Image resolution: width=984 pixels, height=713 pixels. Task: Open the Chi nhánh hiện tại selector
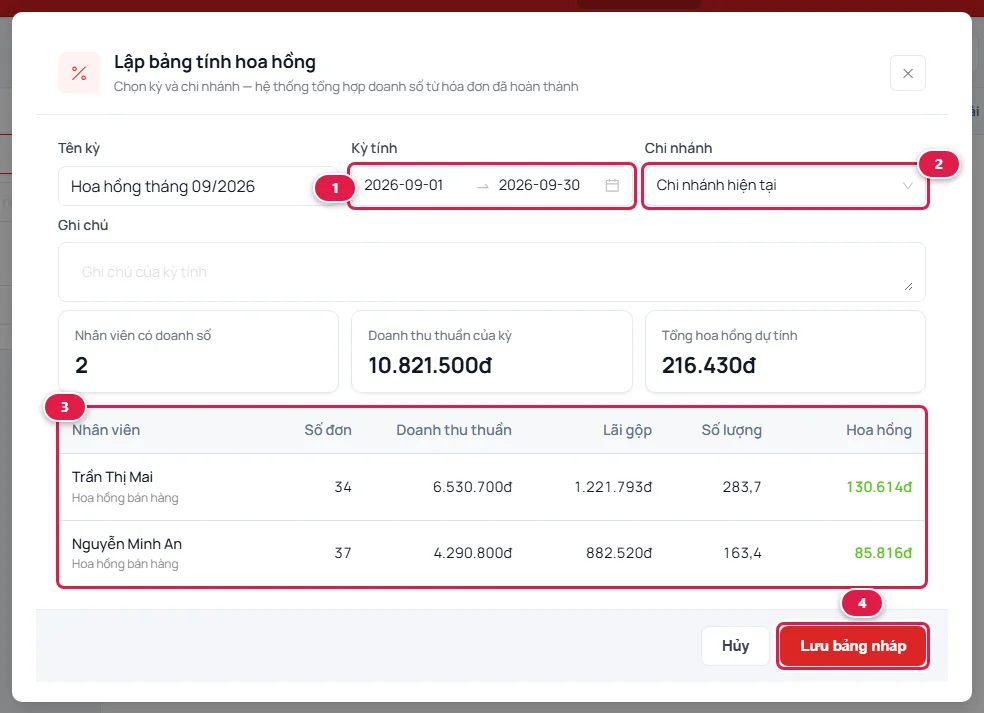pyautogui.click(x=785, y=186)
